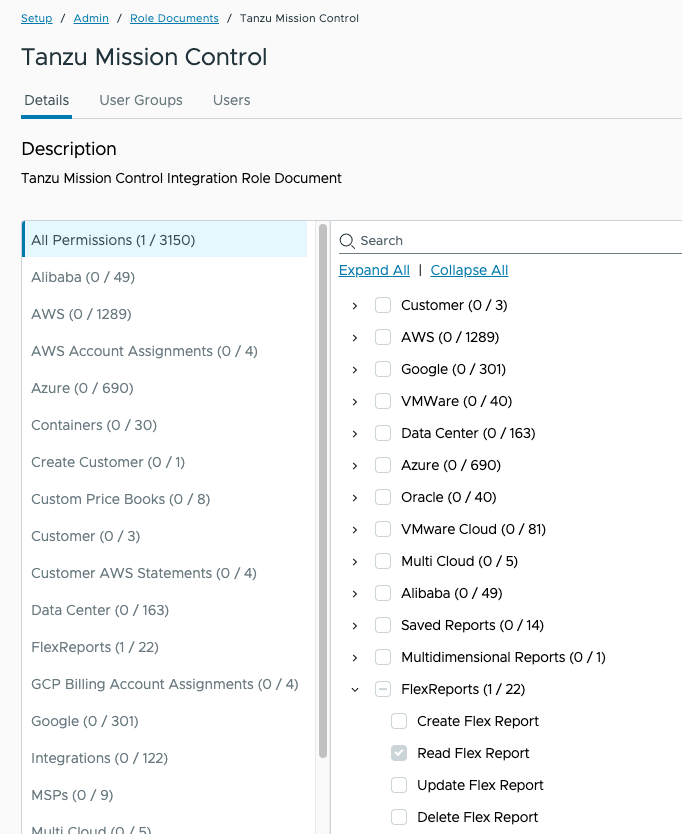682x834 pixels.
Task: Toggle the FlexReports (1 / 22) tree checkbox
Action: (x=383, y=689)
